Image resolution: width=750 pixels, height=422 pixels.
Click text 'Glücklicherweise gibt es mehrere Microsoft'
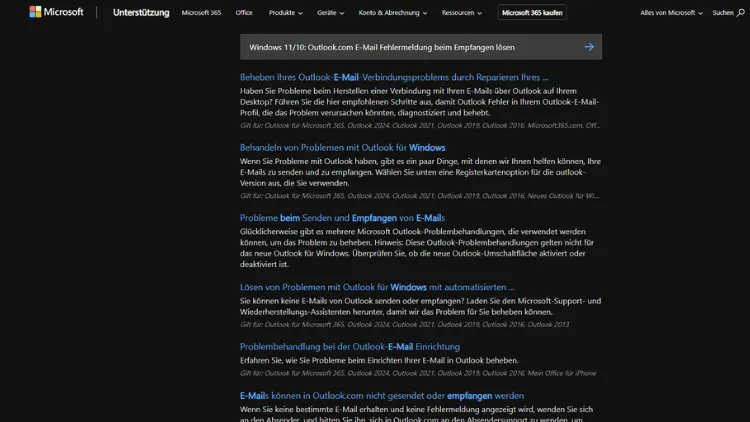[x=417, y=247]
